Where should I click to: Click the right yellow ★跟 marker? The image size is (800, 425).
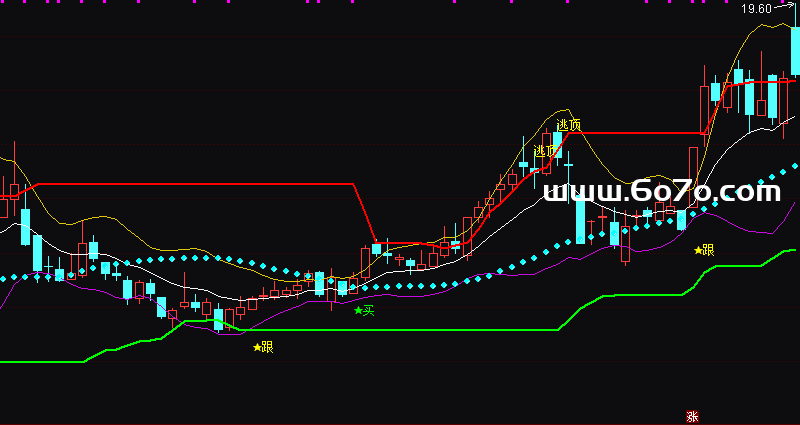coord(705,250)
